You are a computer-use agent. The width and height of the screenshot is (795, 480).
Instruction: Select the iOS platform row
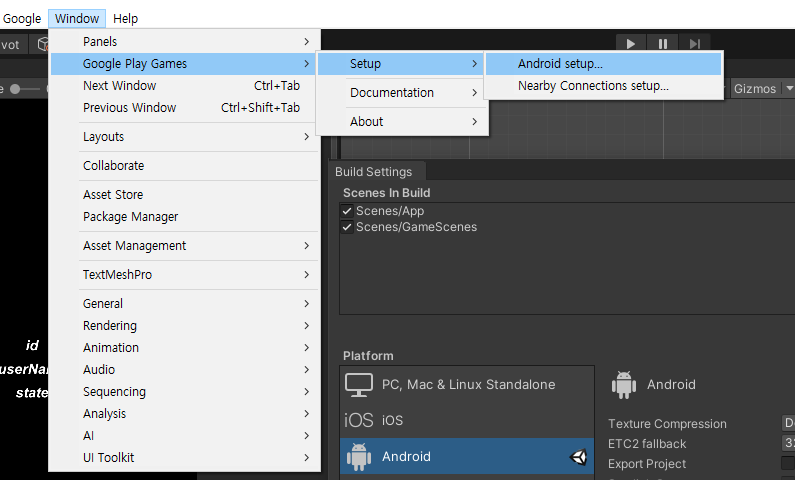coord(466,420)
